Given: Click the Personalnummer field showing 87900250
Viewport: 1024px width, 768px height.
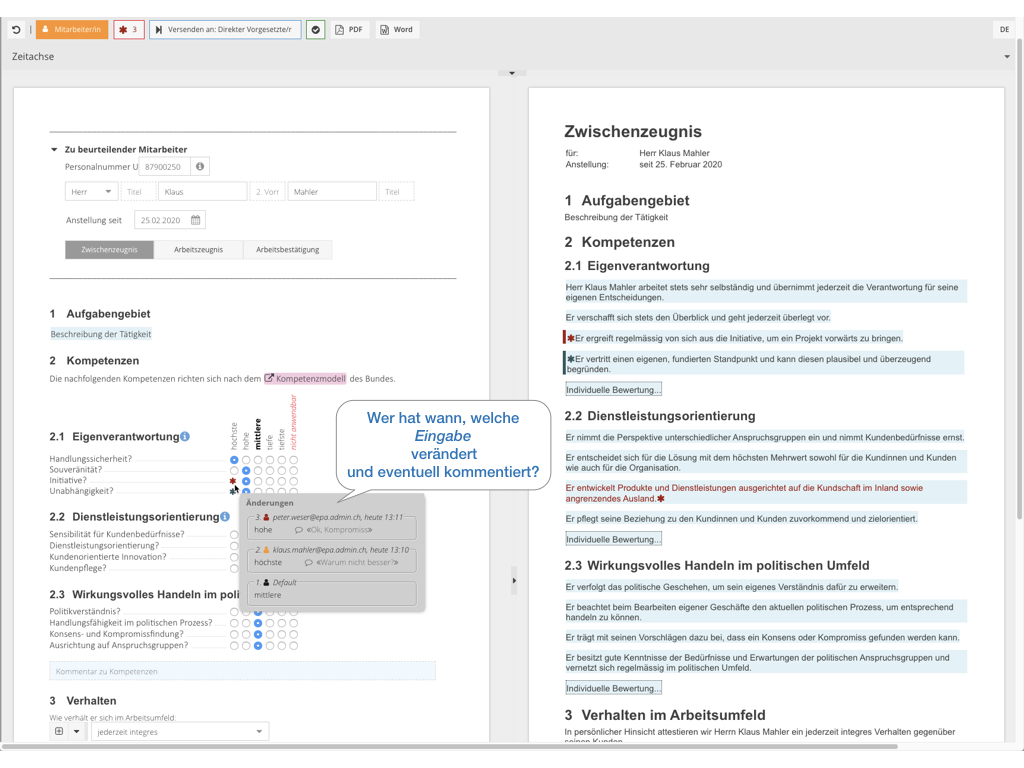Looking at the screenshot, I should (164, 167).
